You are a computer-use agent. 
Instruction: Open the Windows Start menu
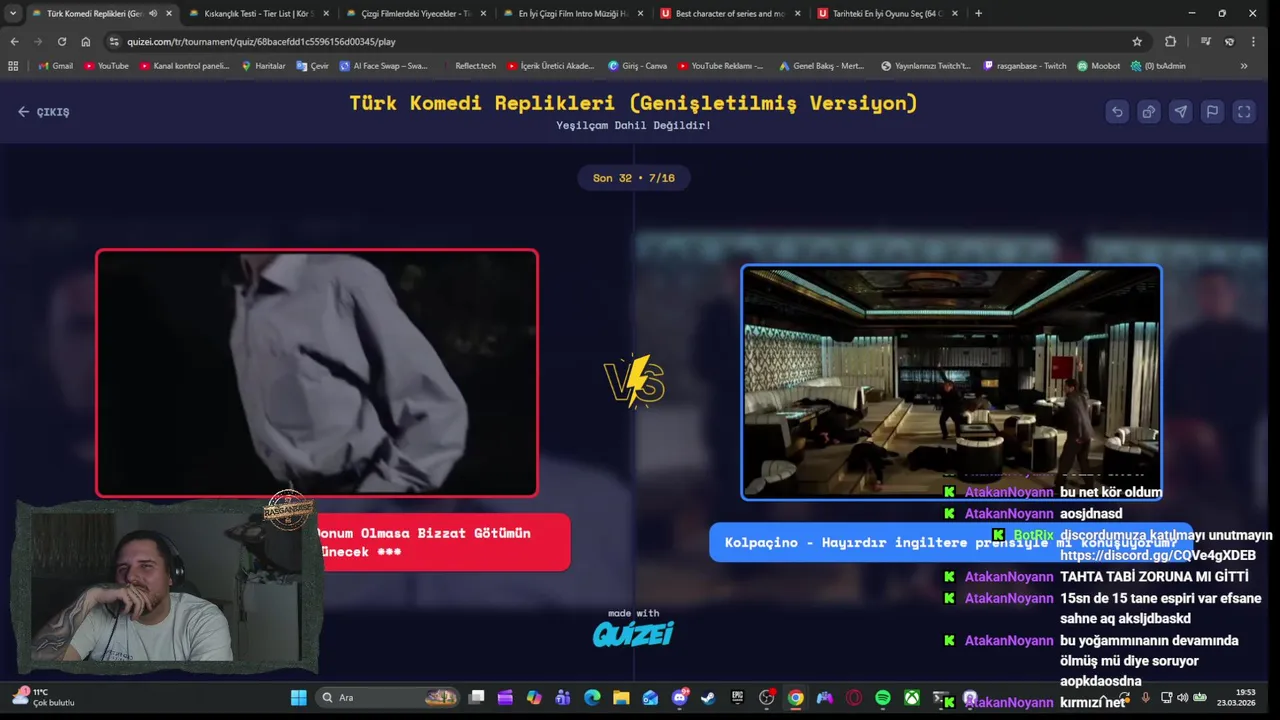(x=298, y=697)
